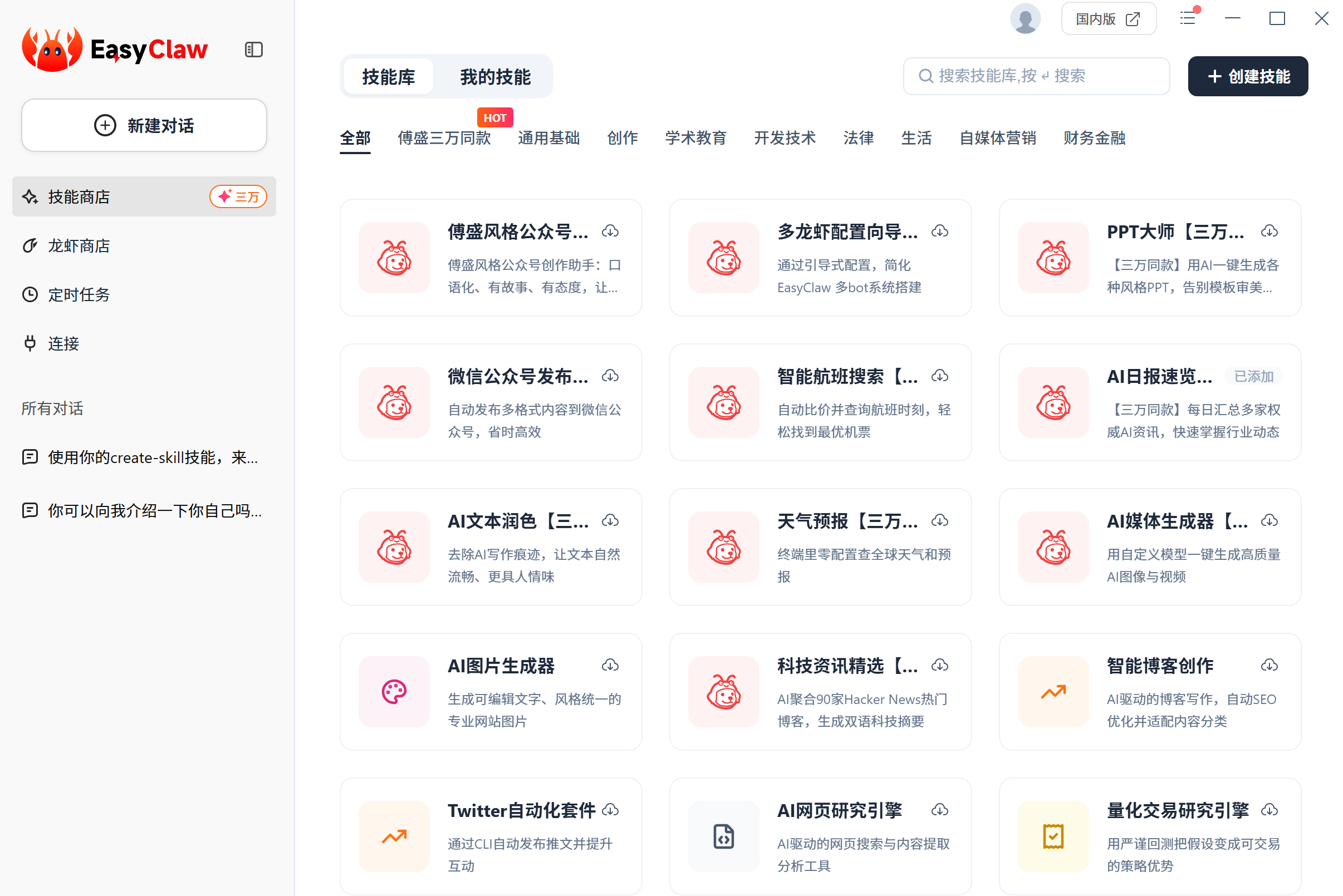Download the 多龙虾配置向导 skill

[x=939, y=232]
